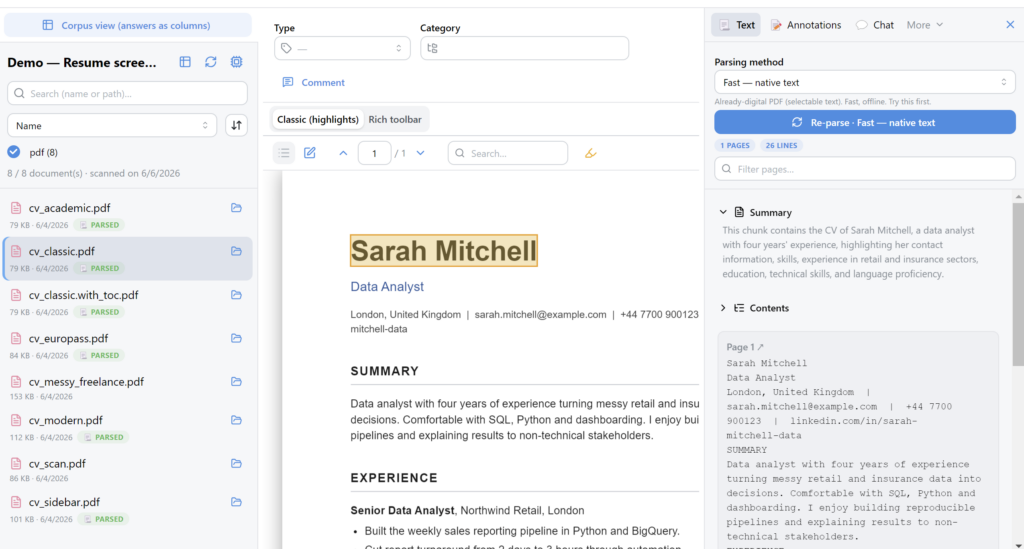Click the document Search field
The height and width of the screenshot is (549, 1024).
click(507, 153)
